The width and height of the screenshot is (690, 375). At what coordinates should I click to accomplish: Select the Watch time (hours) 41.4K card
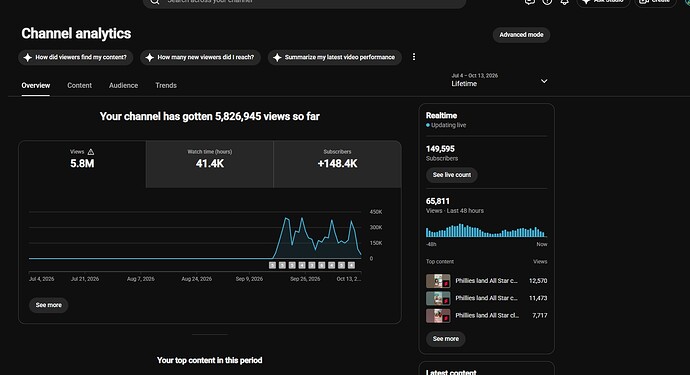tap(209, 164)
